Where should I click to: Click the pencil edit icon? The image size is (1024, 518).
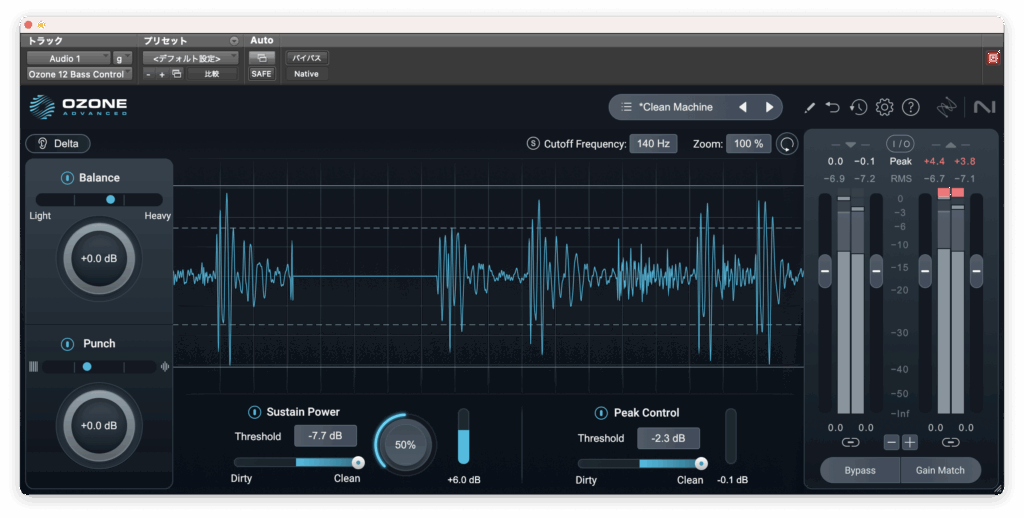[x=809, y=107]
